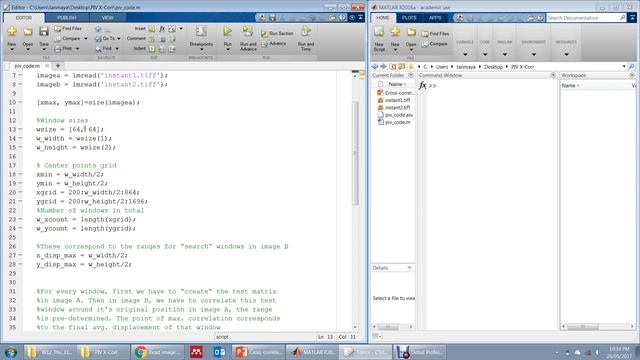Screen dimensions: 640x360
Task: Collapse the Details panel expander
Action: 409,268
